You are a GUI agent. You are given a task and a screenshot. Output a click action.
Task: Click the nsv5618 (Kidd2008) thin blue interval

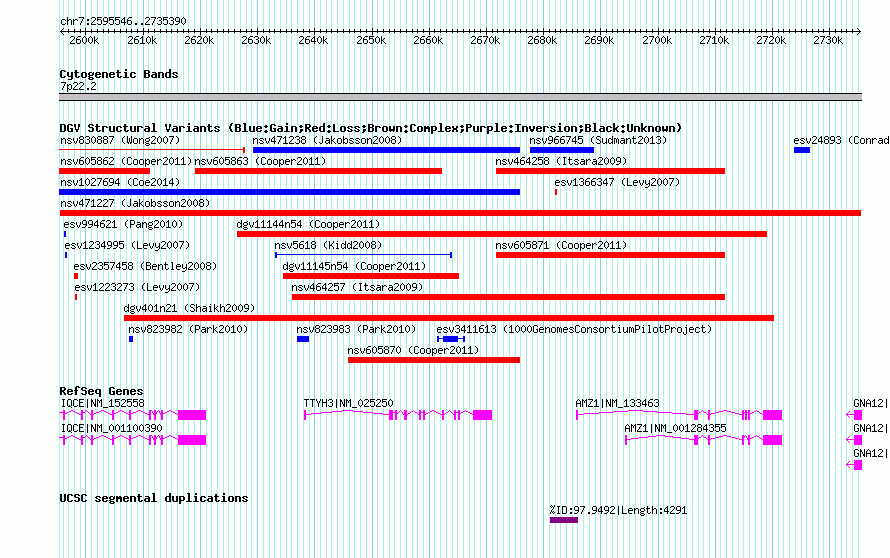click(x=363, y=255)
